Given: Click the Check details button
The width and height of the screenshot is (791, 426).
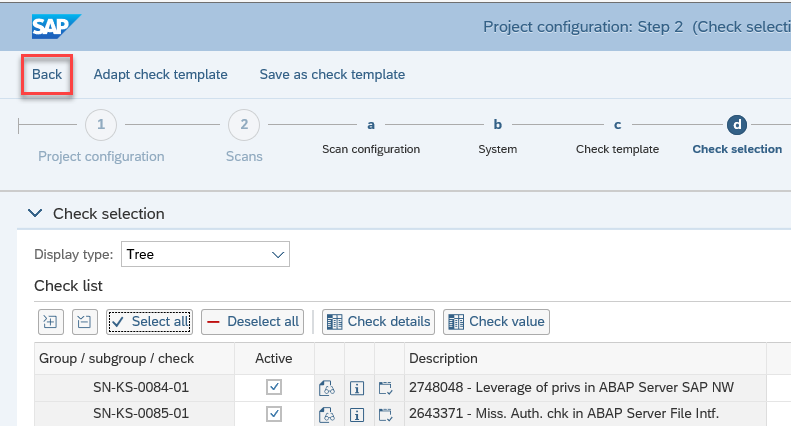Looking at the screenshot, I should [378, 321].
